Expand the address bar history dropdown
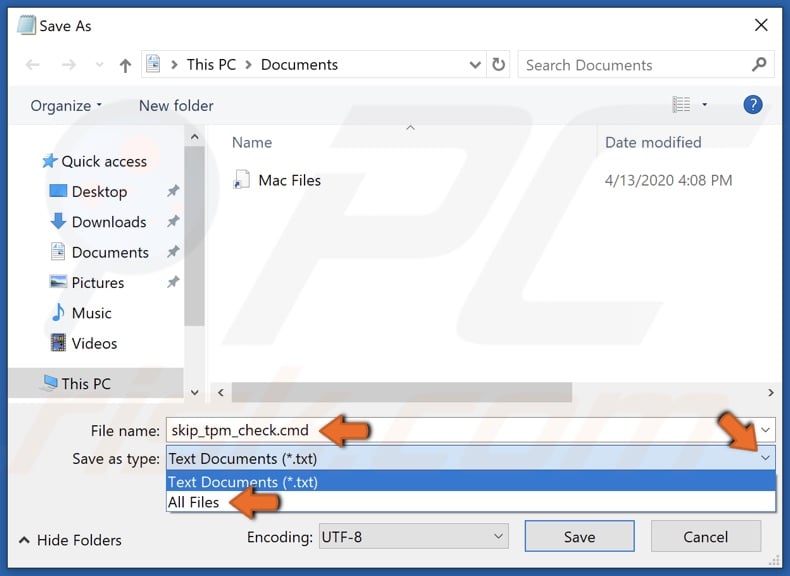Screen dimensions: 790x576 (475, 65)
